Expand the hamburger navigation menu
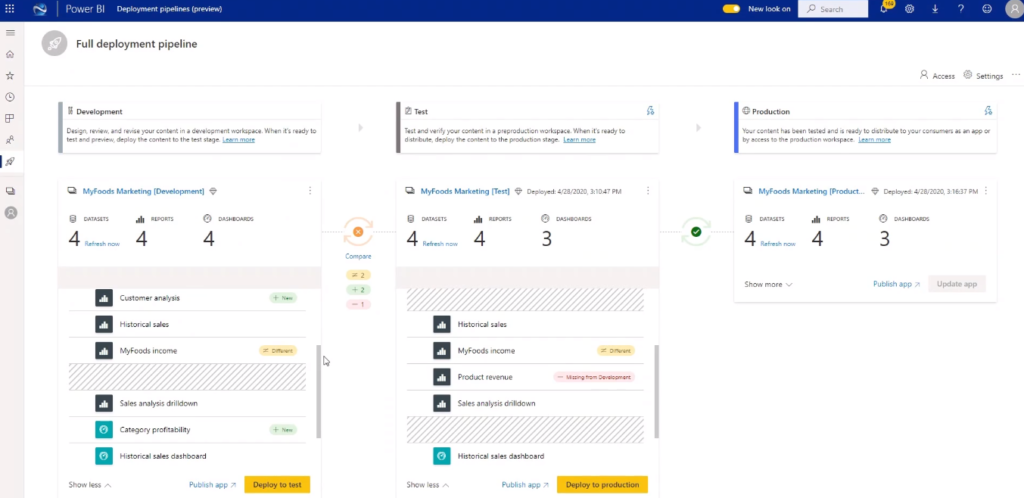The width and height of the screenshot is (1024, 498). (10, 32)
